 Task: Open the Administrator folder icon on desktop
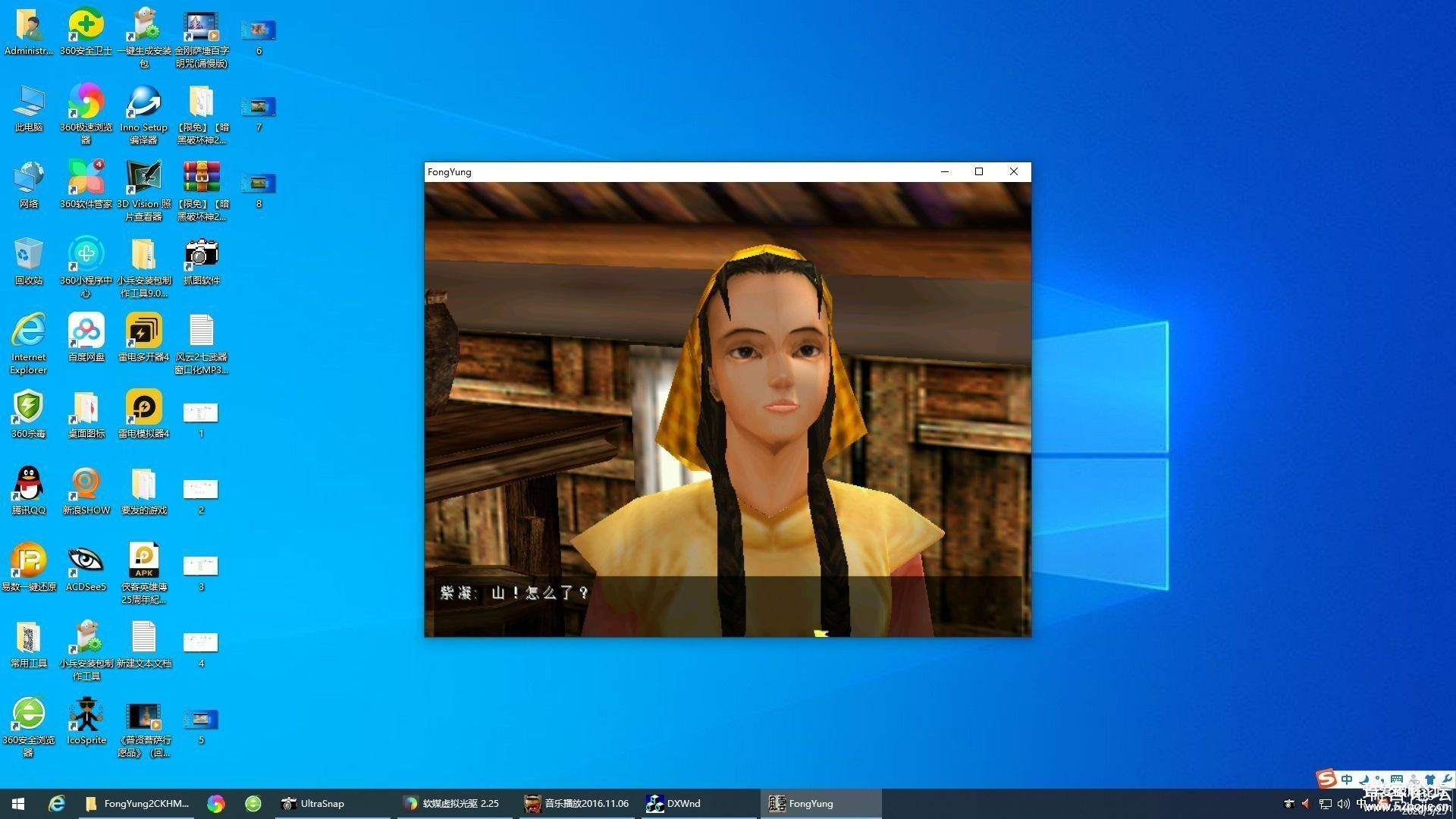29,33
